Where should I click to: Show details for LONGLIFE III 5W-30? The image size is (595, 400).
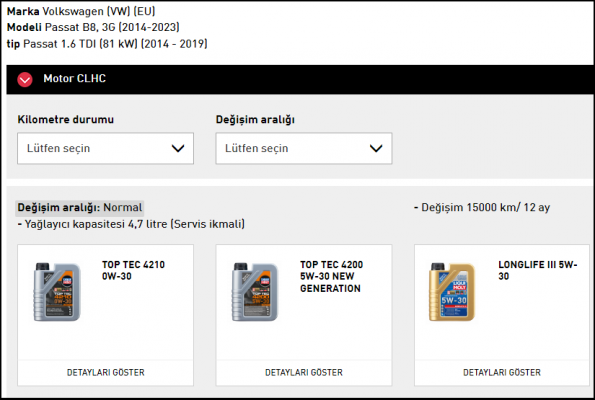click(x=502, y=372)
